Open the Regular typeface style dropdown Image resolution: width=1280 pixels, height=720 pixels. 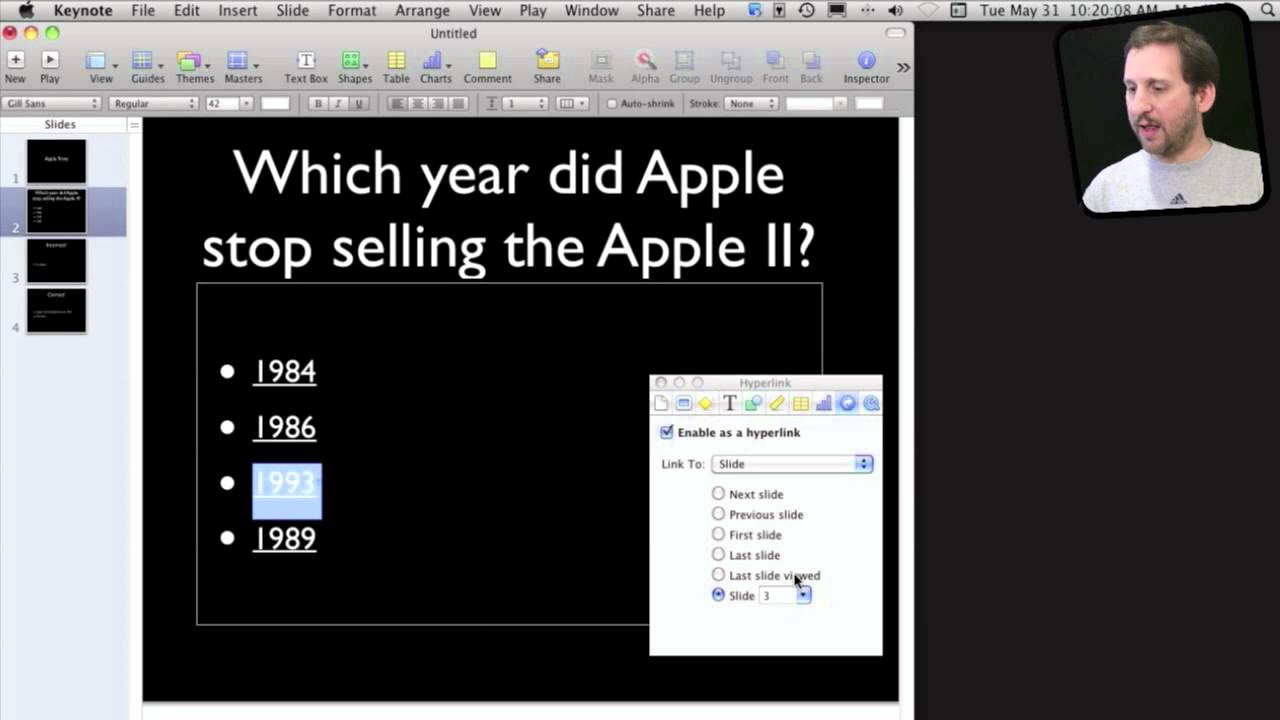coord(153,104)
